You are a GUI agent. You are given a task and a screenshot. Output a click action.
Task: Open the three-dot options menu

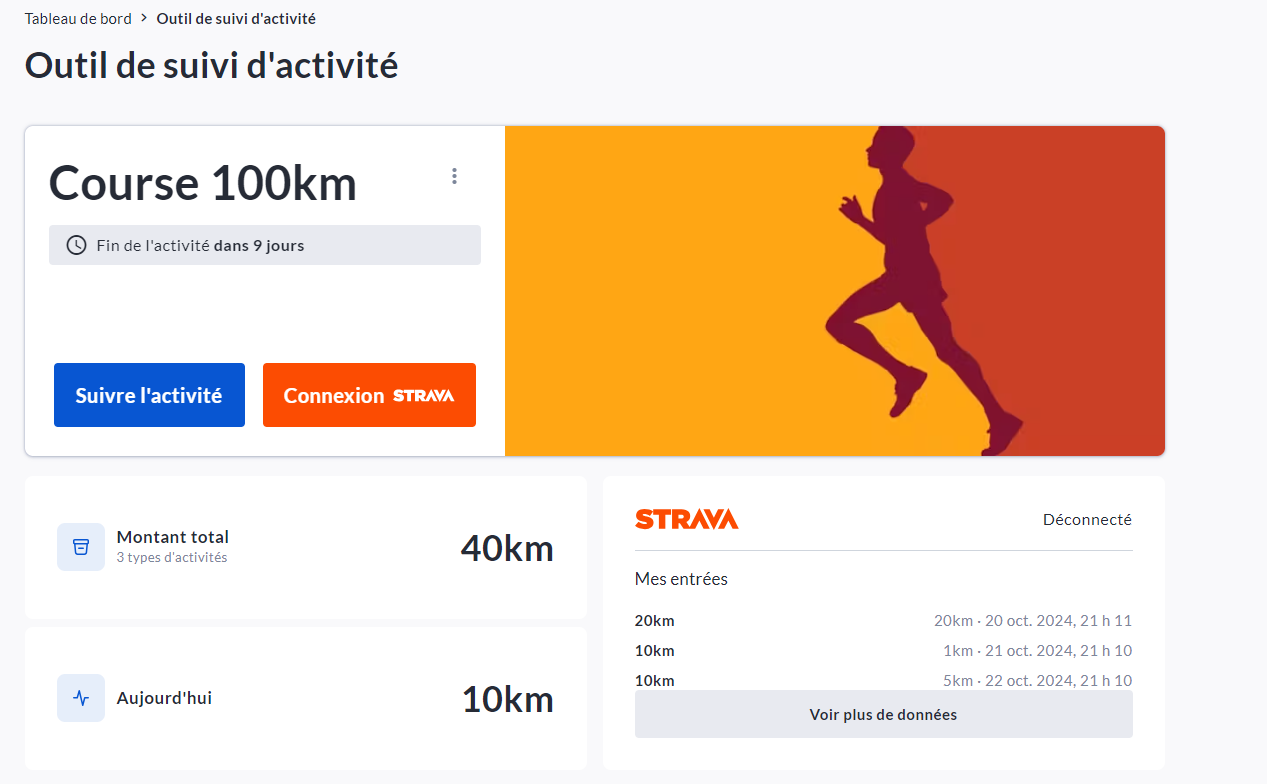tap(454, 176)
